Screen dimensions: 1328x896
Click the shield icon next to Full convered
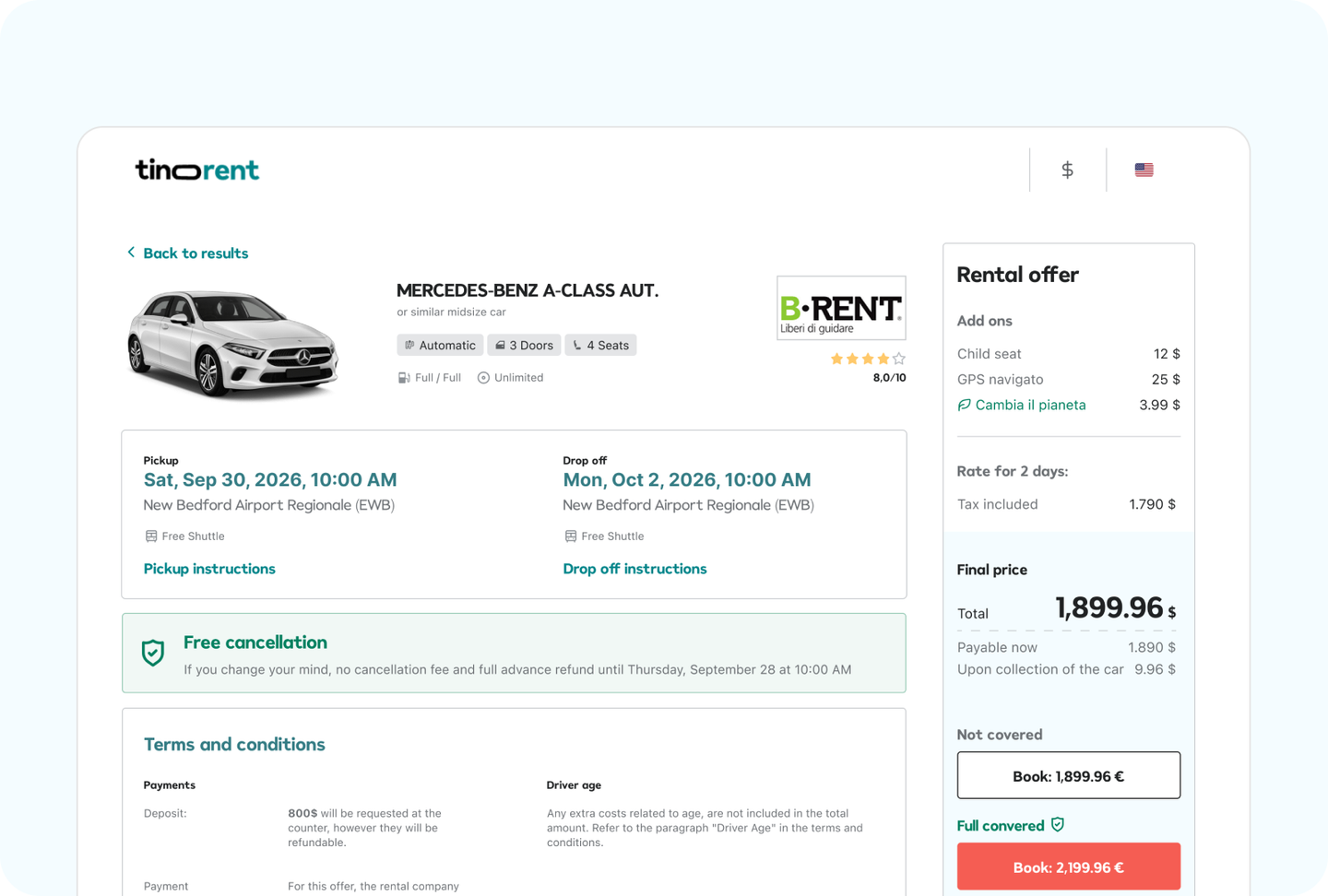pyautogui.click(x=1058, y=824)
